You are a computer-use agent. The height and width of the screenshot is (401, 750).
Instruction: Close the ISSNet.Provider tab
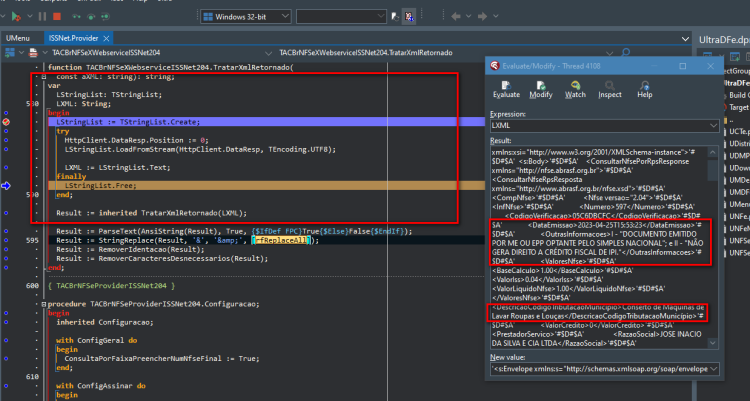click(x=106, y=38)
